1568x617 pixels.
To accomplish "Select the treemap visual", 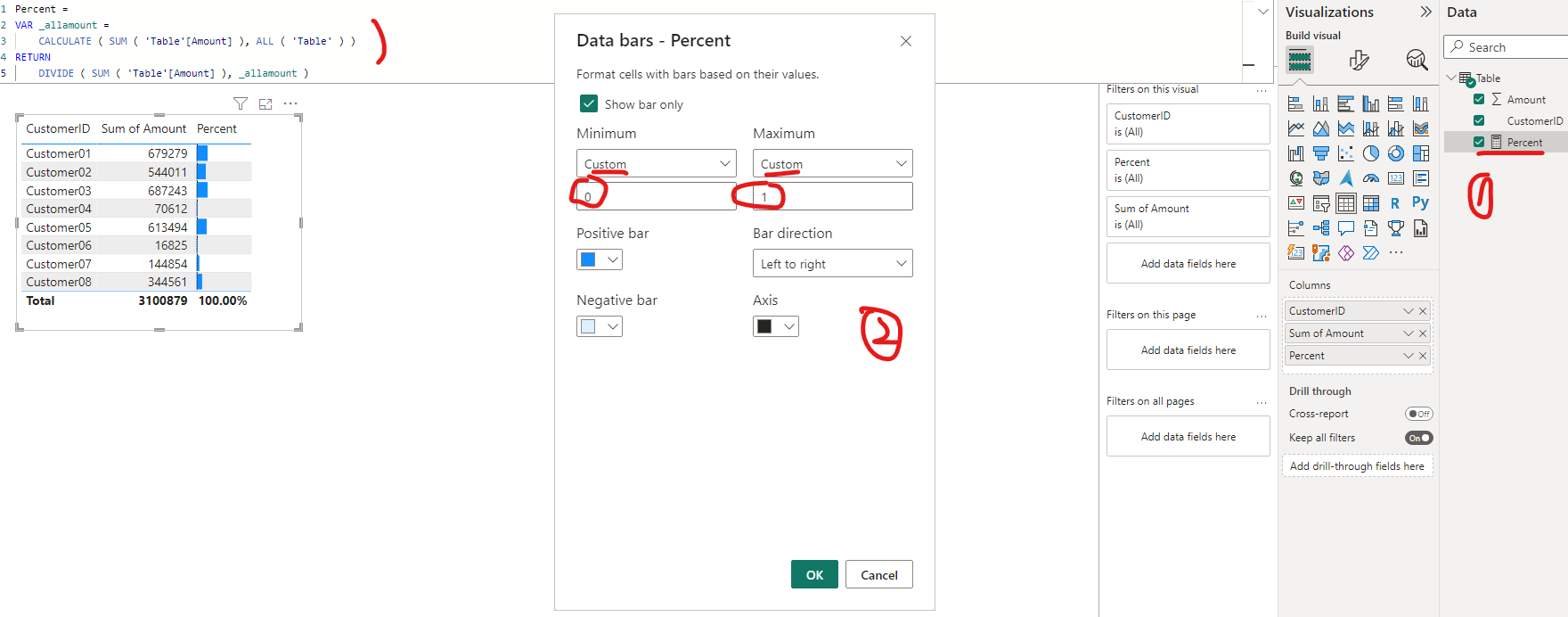I will coord(1421,153).
